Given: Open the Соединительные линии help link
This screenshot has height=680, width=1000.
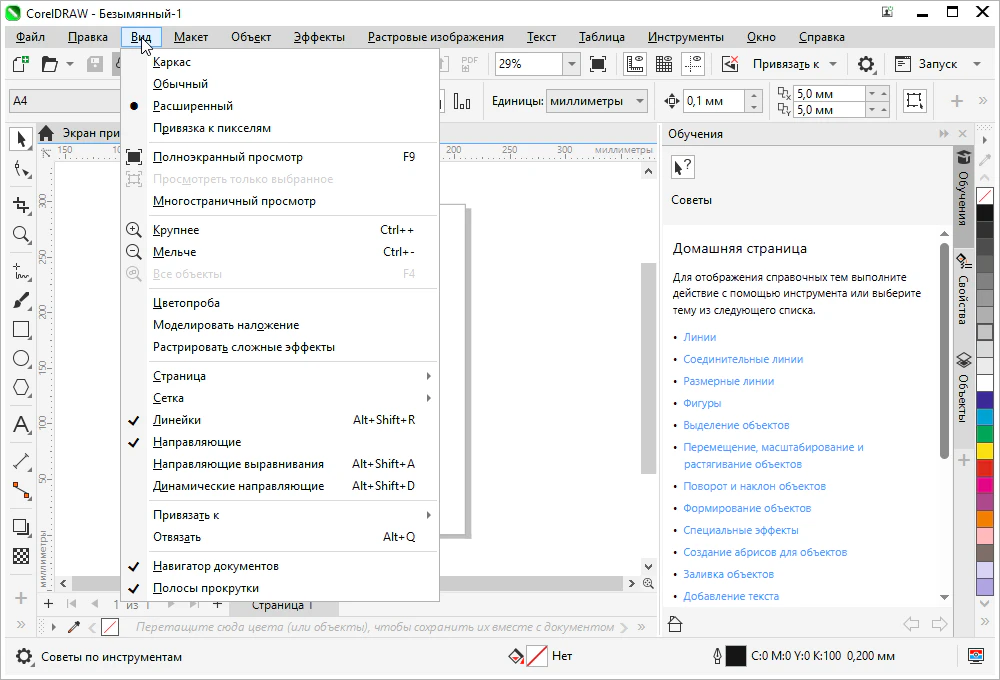Looking at the screenshot, I should [x=743, y=359].
